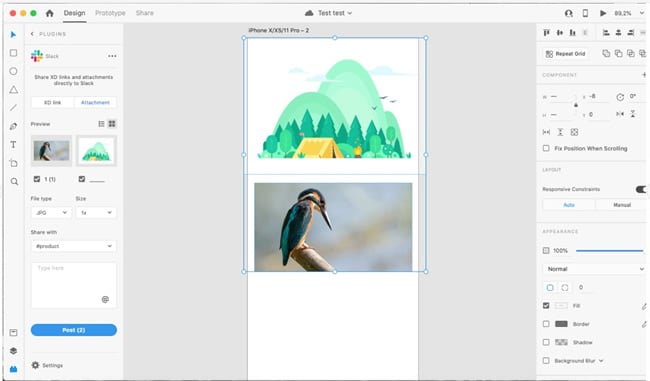This screenshot has height=381, width=650.
Task: Uncheck the Fill checkbox
Action: [546, 306]
